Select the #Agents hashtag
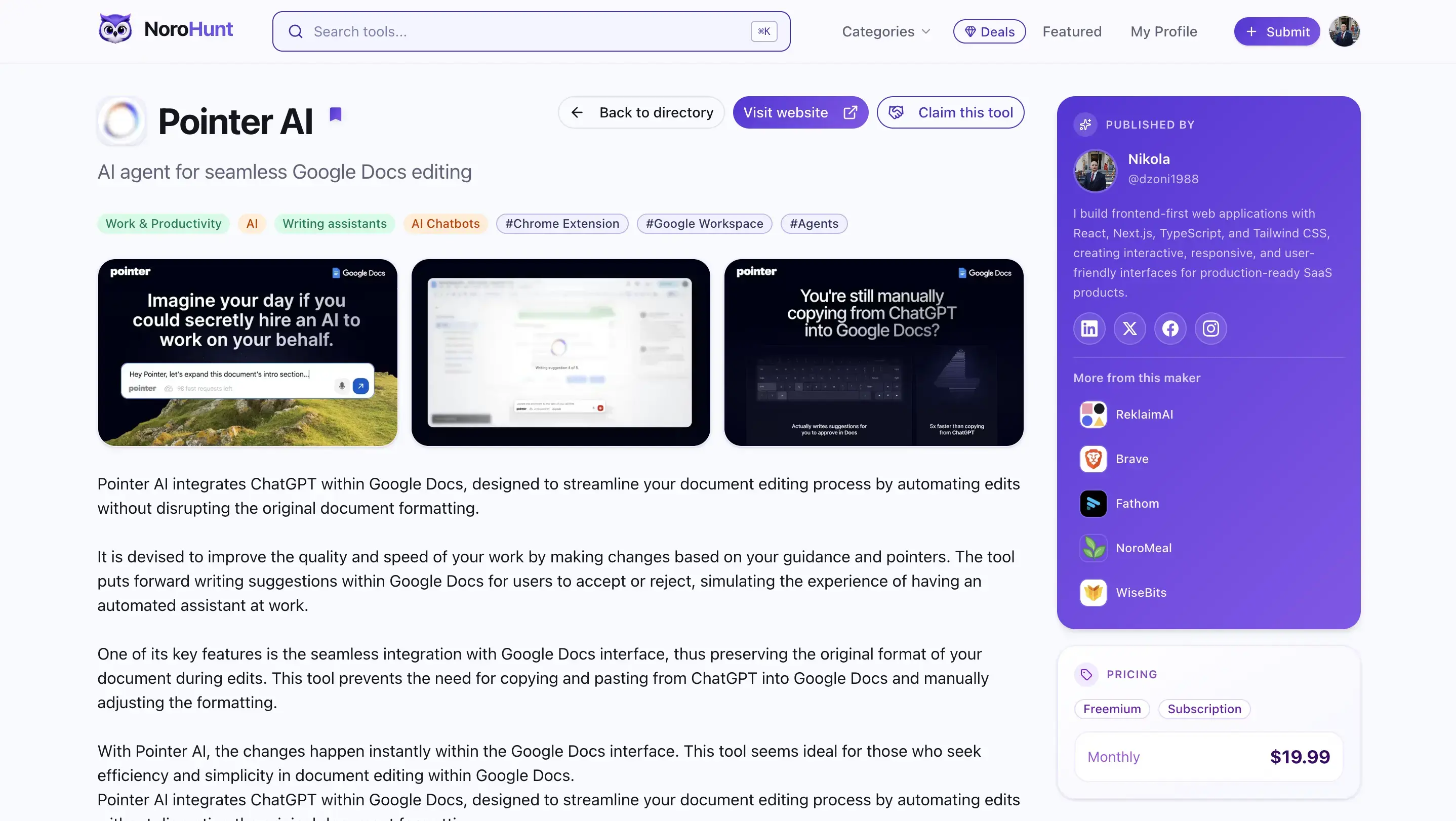1456x821 pixels. pyautogui.click(x=814, y=224)
